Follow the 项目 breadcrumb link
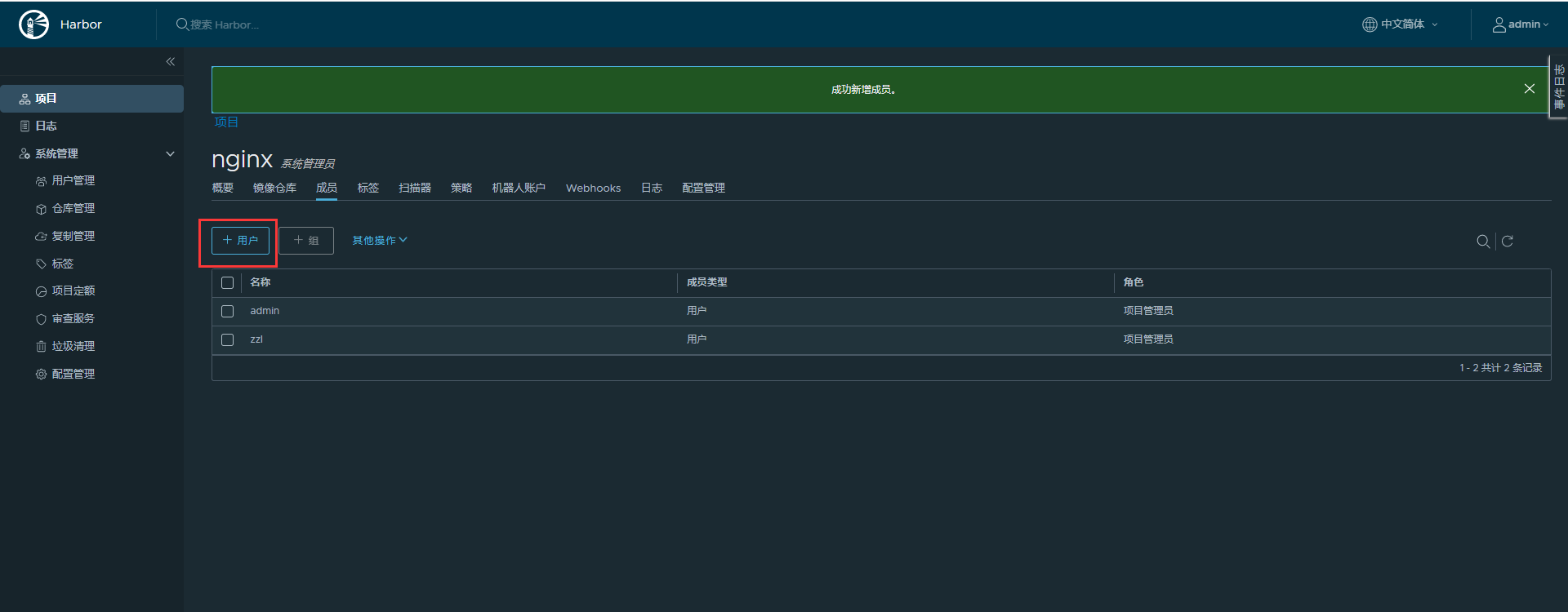Image resolution: width=1568 pixels, height=612 pixels. pos(226,122)
